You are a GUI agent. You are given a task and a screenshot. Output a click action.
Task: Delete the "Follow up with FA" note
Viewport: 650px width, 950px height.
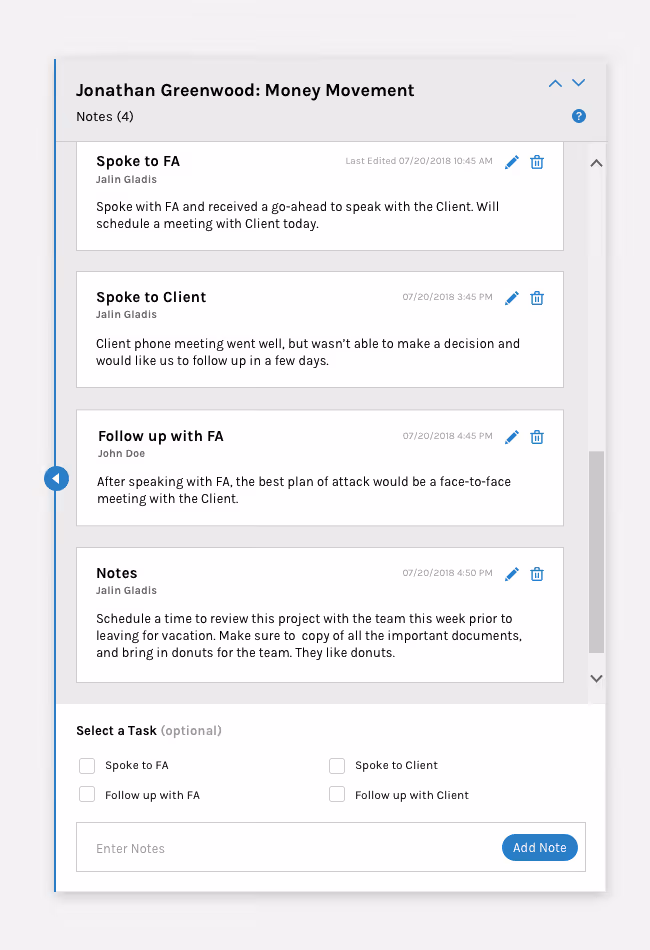coord(537,436)
